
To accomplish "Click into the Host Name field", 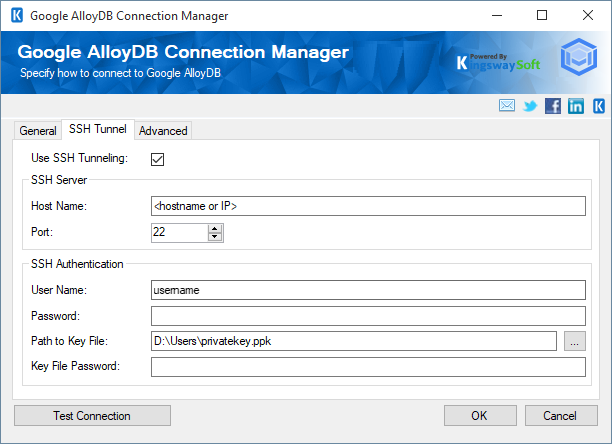I will [x=368, y=206].
